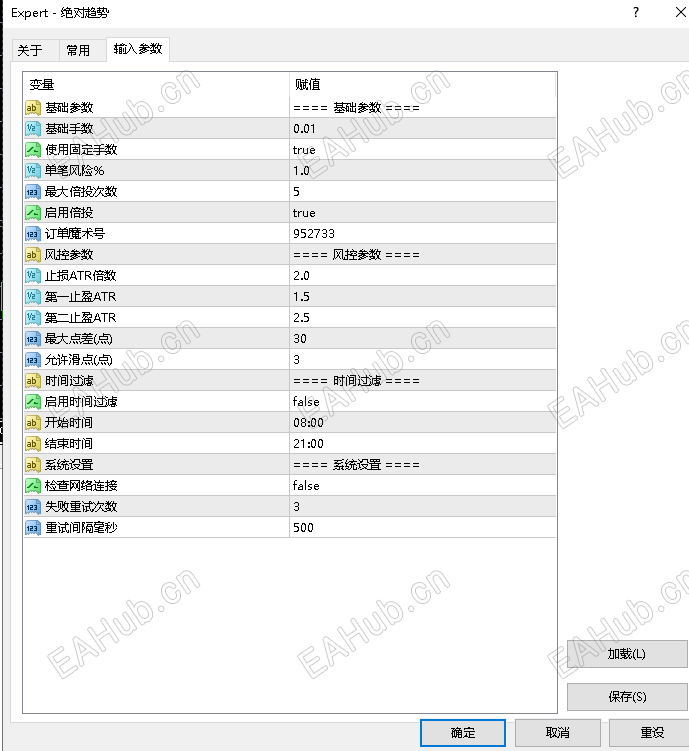Click the integer icon beside 失败重试次数

click(x=33, y=507)
